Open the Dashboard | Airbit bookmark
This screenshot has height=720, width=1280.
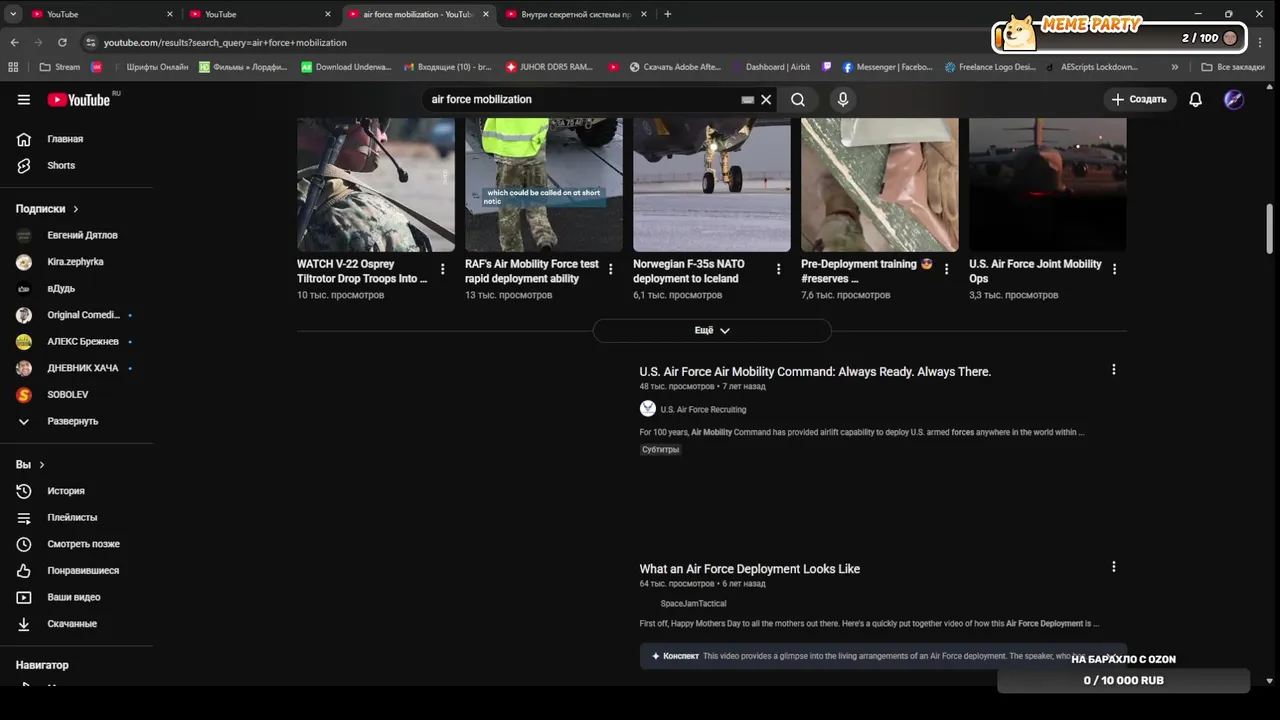pos(772,67)
